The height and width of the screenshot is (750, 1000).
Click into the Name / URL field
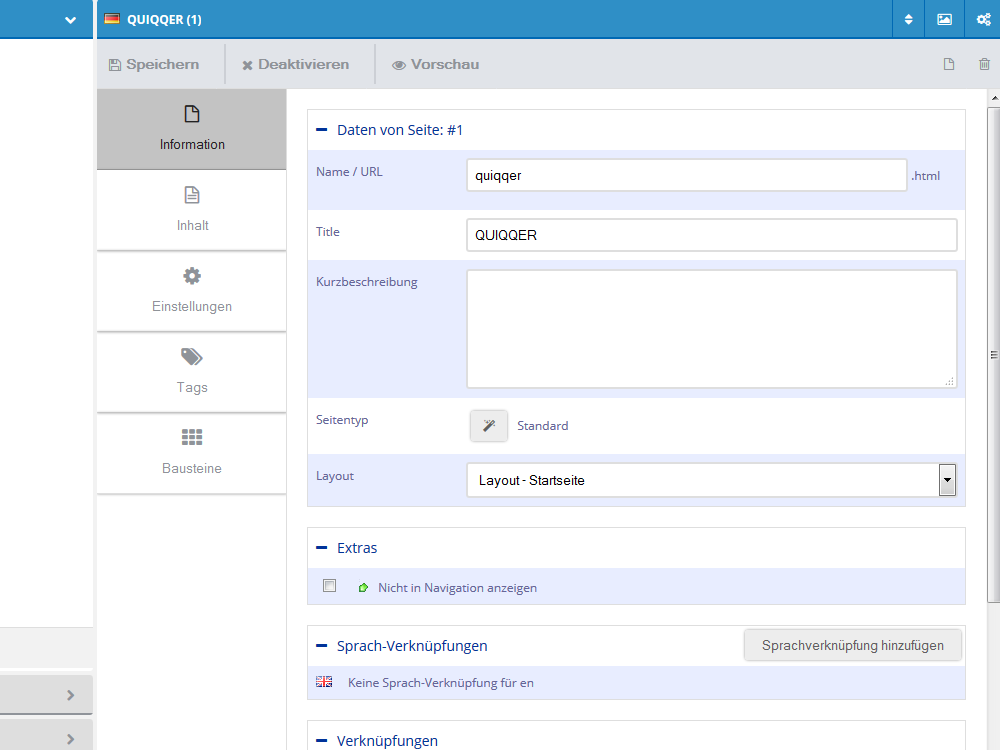point(686,175)
